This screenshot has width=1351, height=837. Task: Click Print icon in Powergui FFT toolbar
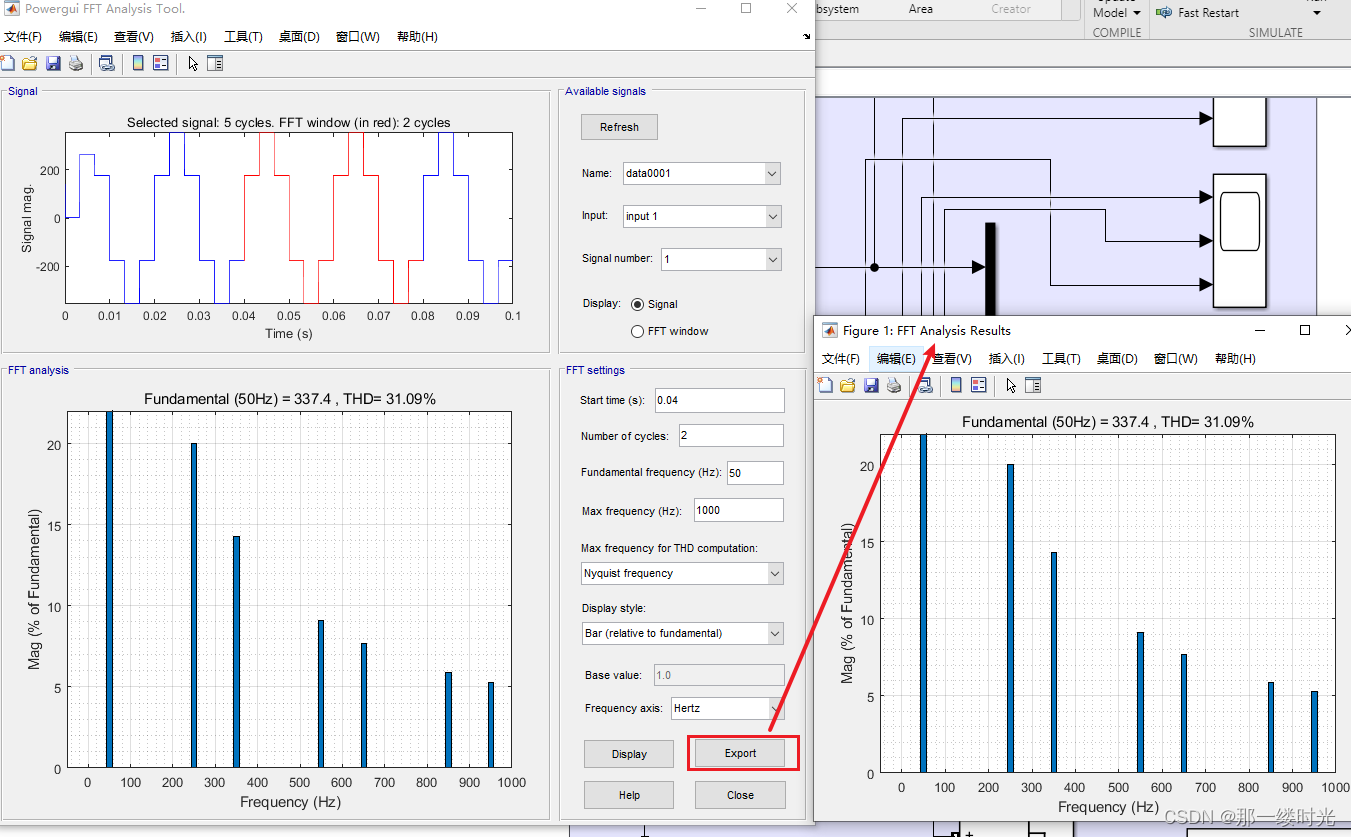[76, 64]
